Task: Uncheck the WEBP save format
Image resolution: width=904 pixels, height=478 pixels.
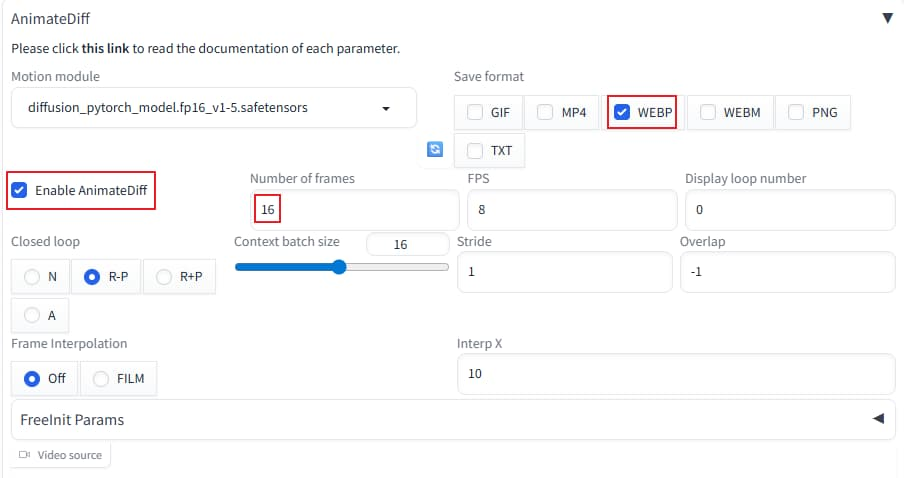Action: (621, 113)
